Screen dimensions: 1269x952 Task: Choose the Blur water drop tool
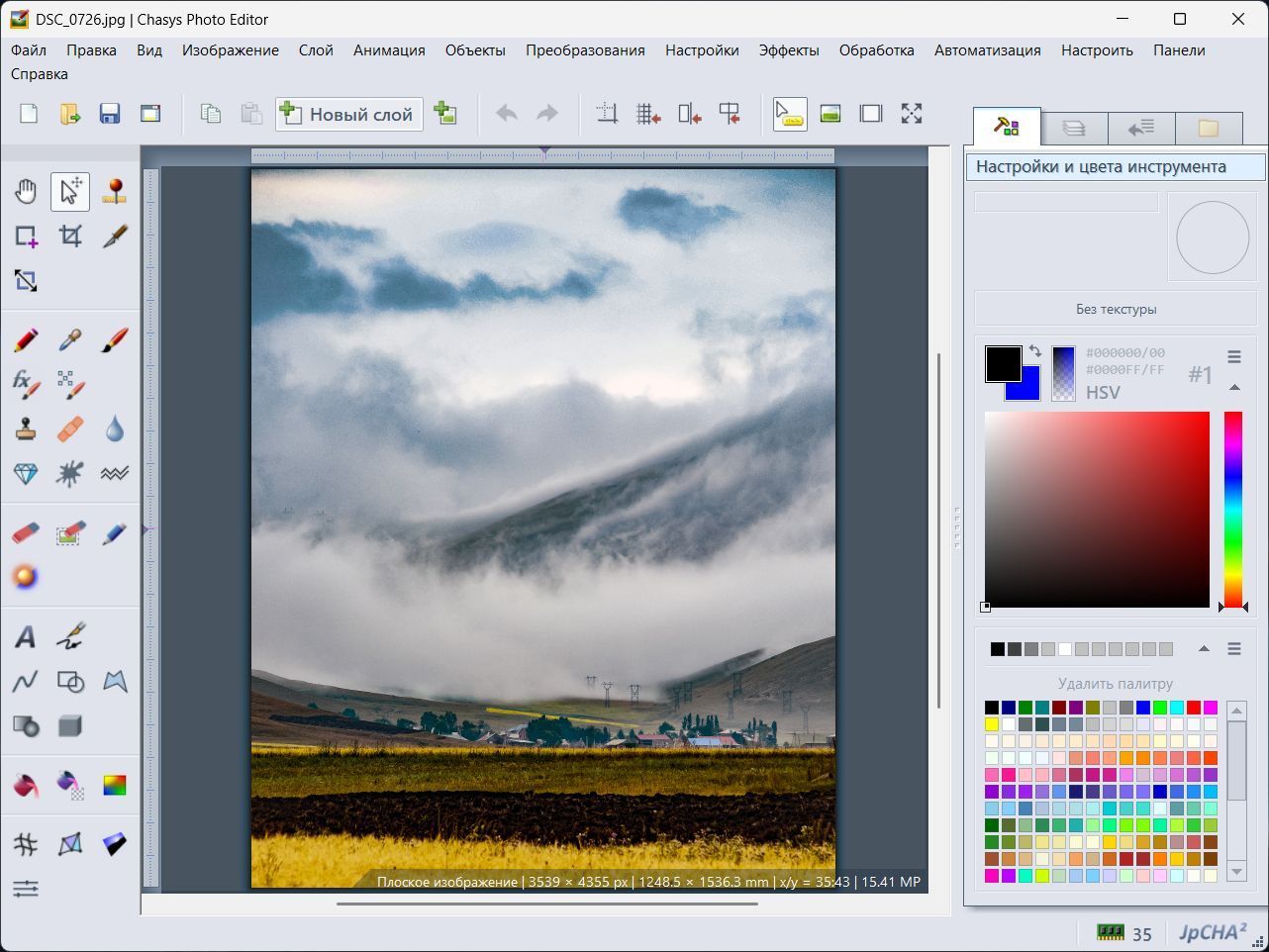point(115,428)
